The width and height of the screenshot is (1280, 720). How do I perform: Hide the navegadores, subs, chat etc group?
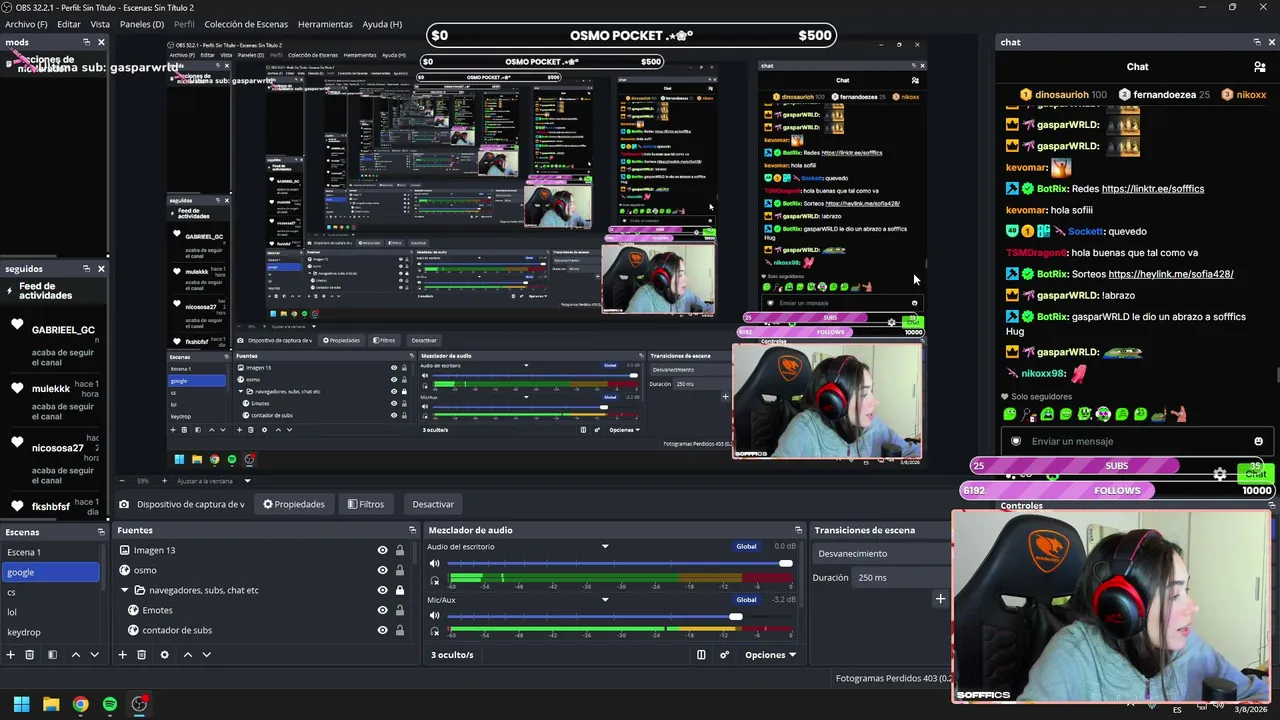[x=382, y=590]
